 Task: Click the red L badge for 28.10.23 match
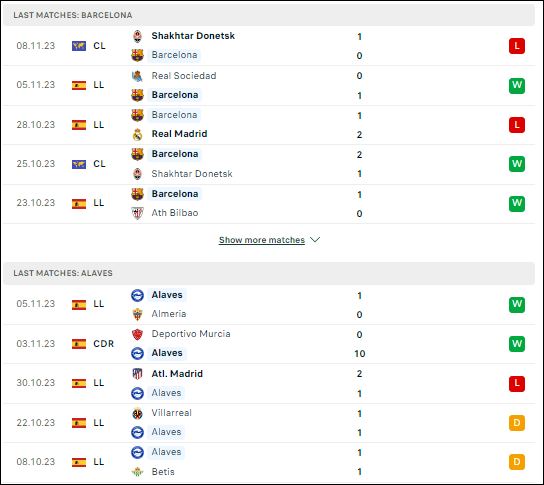(517, 125)
